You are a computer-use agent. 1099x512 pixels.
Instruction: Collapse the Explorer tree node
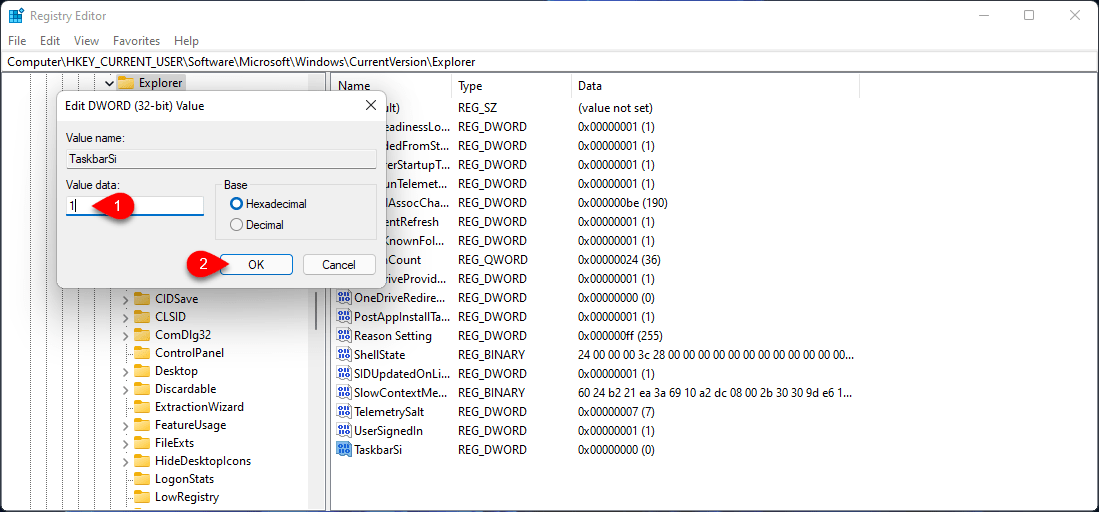[x=109, y=83]
